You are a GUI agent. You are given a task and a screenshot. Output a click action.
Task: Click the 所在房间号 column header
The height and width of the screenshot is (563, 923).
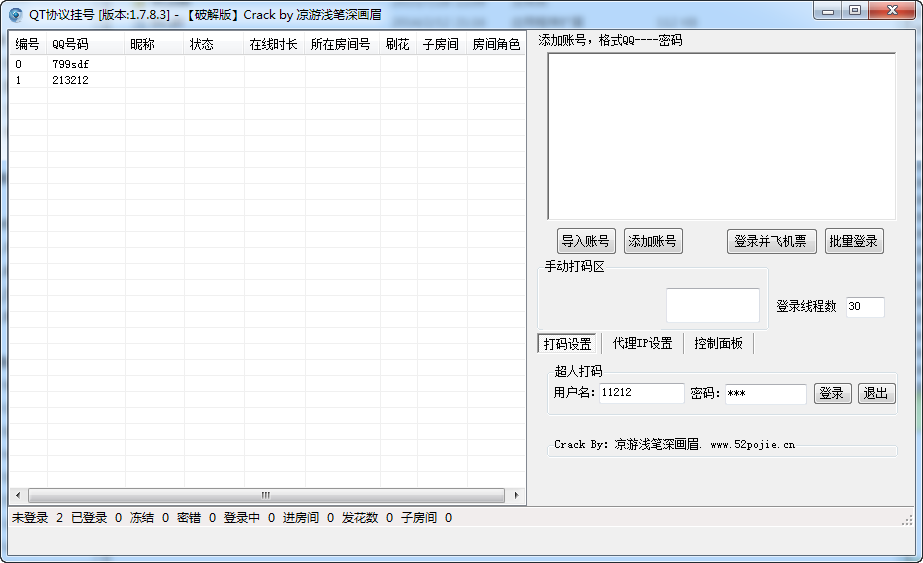click(342, 44)
